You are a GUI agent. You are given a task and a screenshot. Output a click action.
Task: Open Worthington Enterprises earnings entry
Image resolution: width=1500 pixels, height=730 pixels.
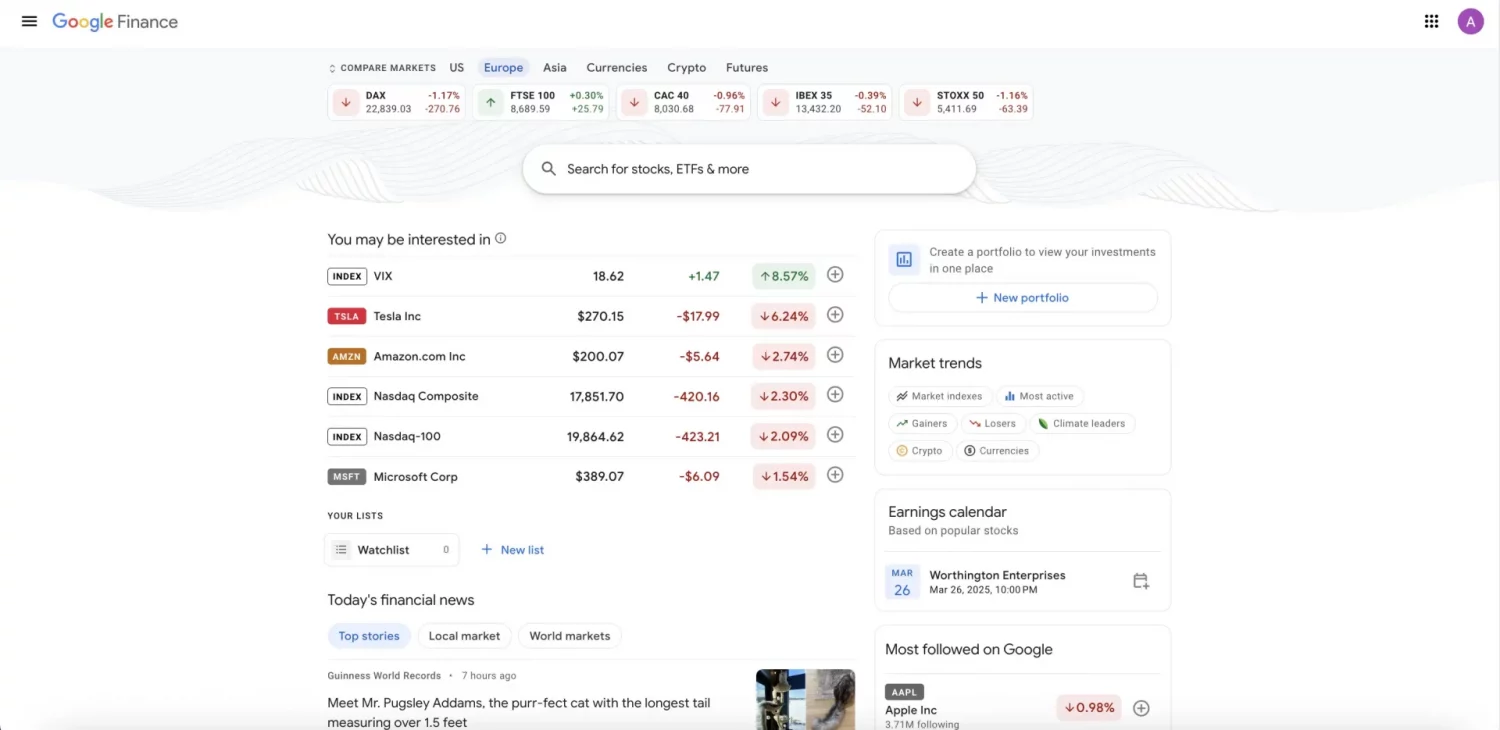pos(1022,582)
